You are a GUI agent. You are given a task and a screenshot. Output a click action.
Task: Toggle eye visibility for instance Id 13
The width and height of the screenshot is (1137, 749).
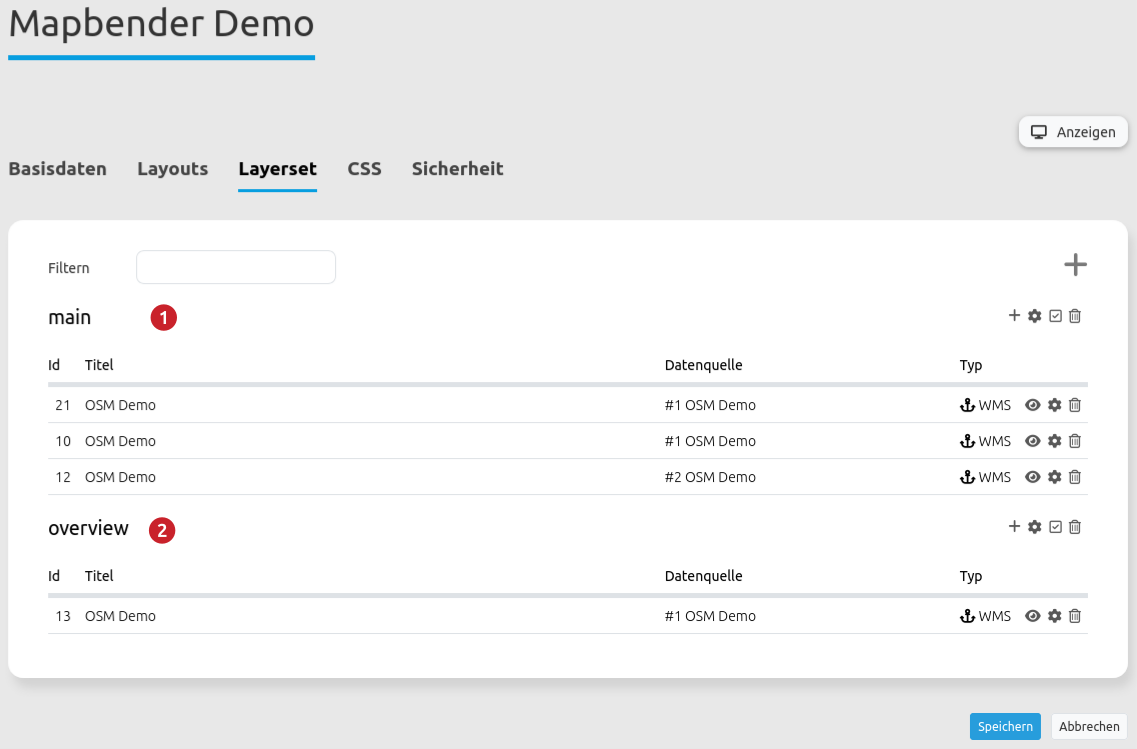pos(1033,616)
